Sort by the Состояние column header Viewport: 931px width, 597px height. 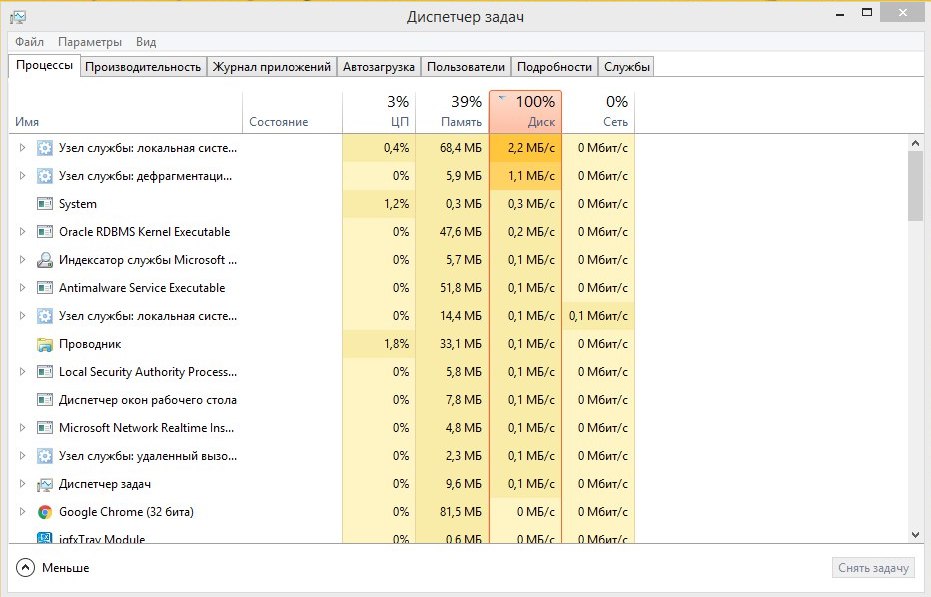click(x=293, y=112)
